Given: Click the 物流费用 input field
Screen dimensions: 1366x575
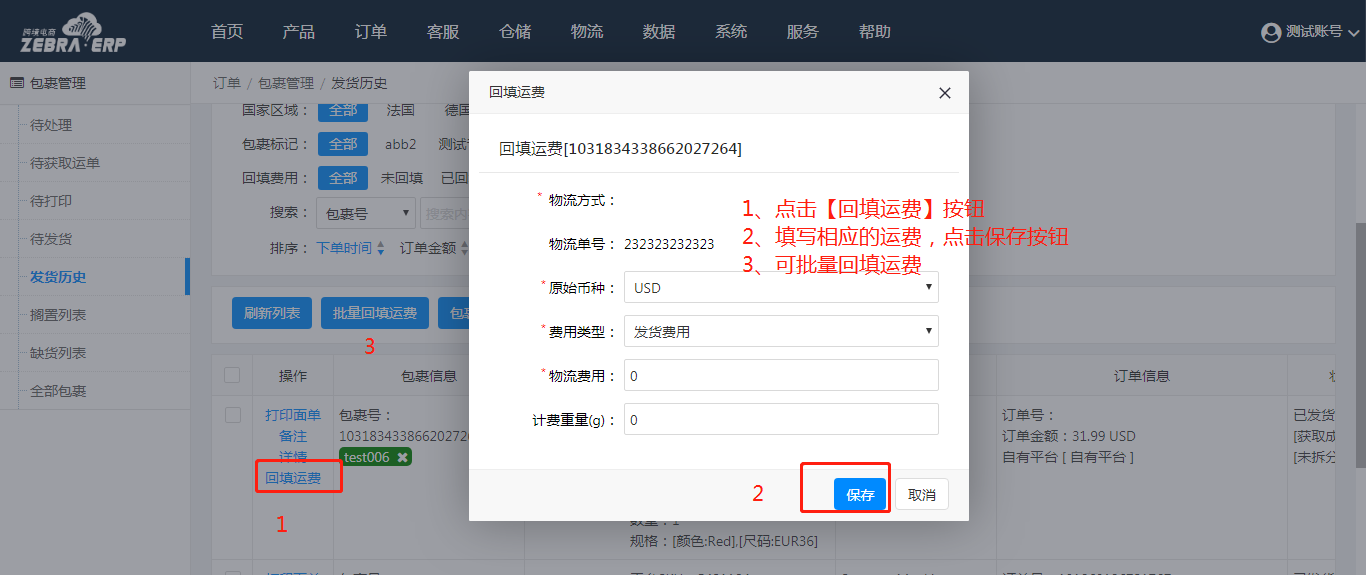Looking at the screenshot, I should [x=780, y=375].
